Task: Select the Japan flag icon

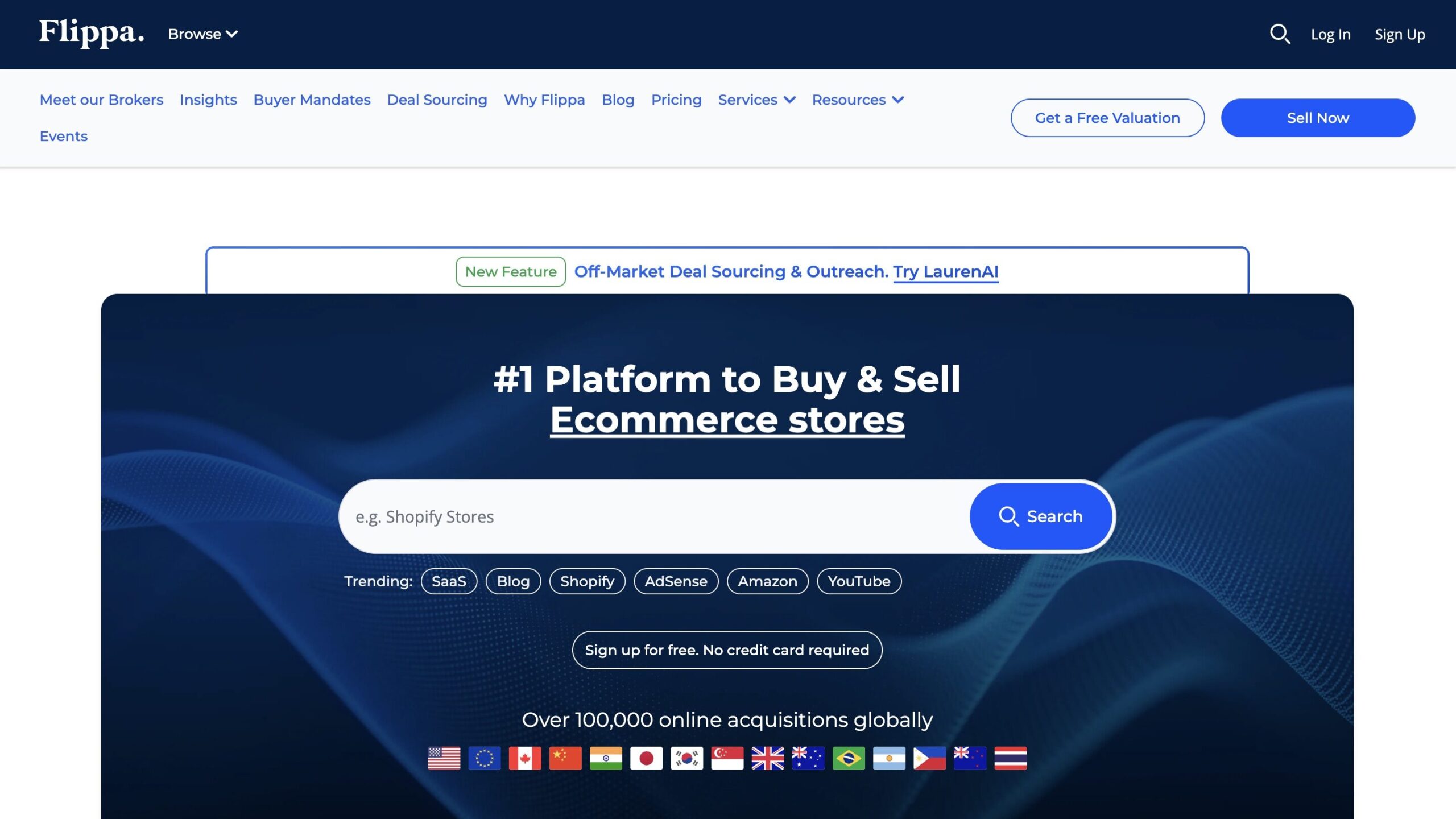Action: (646, 758)
